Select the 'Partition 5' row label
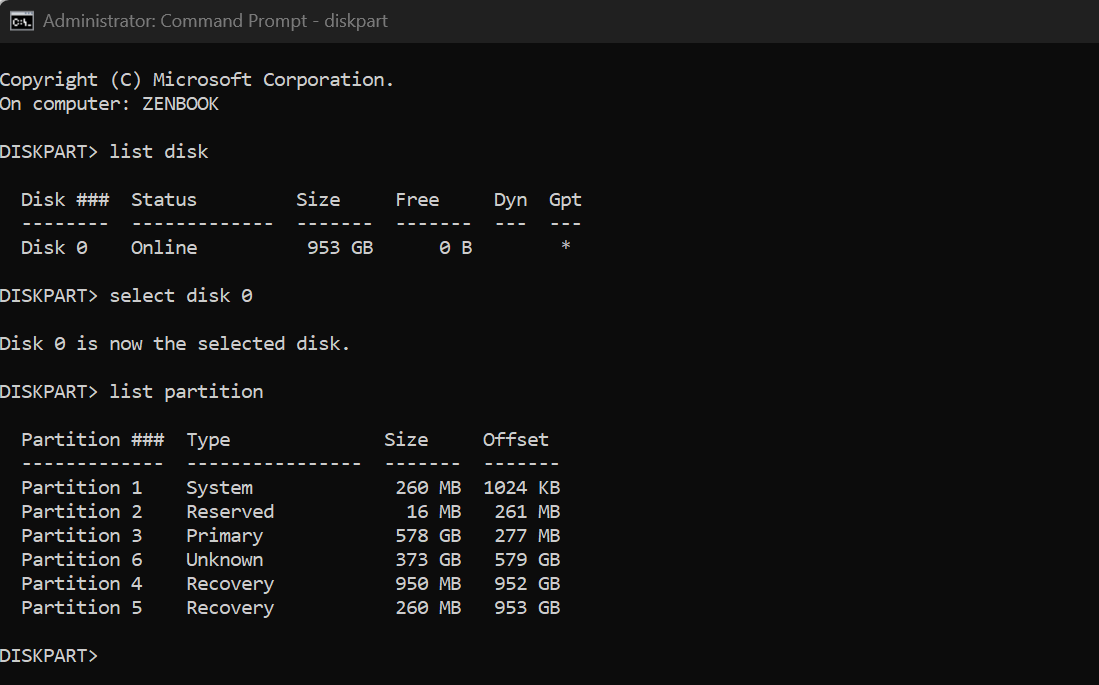The width and height of the screenshot is (1099, 685). 81,607
